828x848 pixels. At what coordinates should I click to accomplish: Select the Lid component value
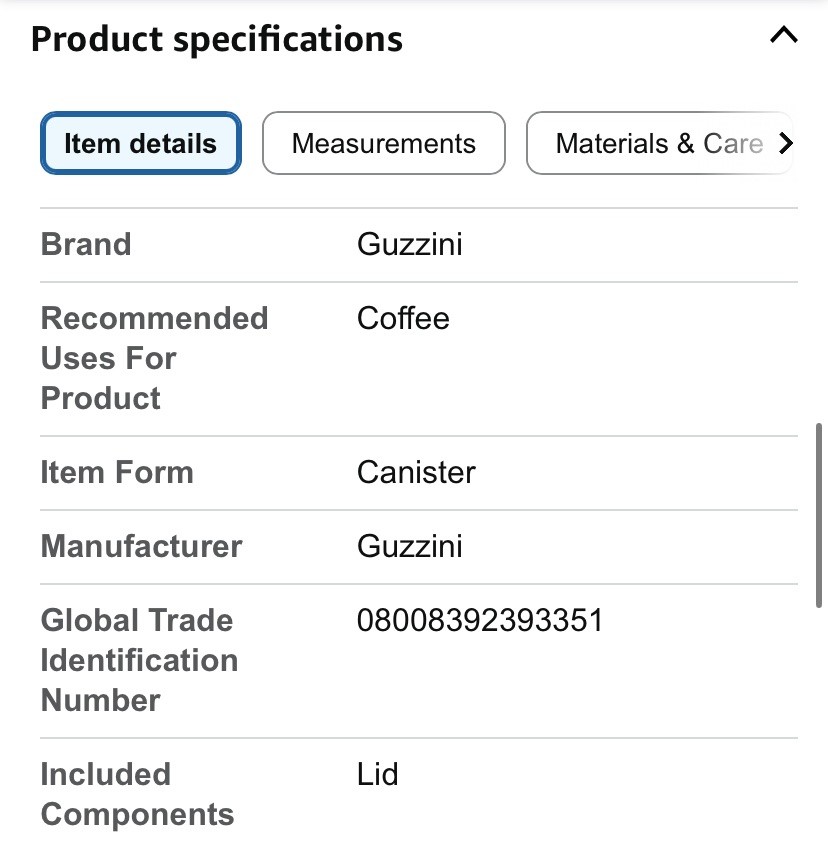click(x=376, y=774)
